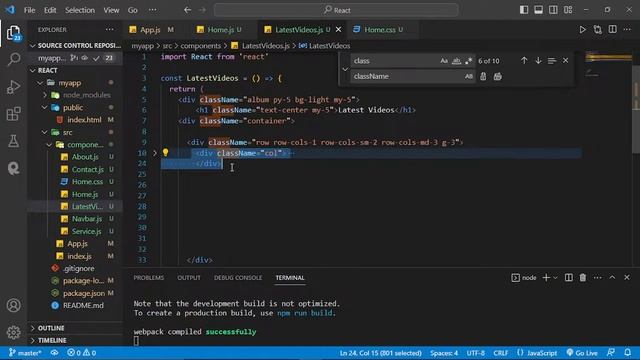Click master branch in status bar
This screenshot has width=640, height=360.
point(24,353)
